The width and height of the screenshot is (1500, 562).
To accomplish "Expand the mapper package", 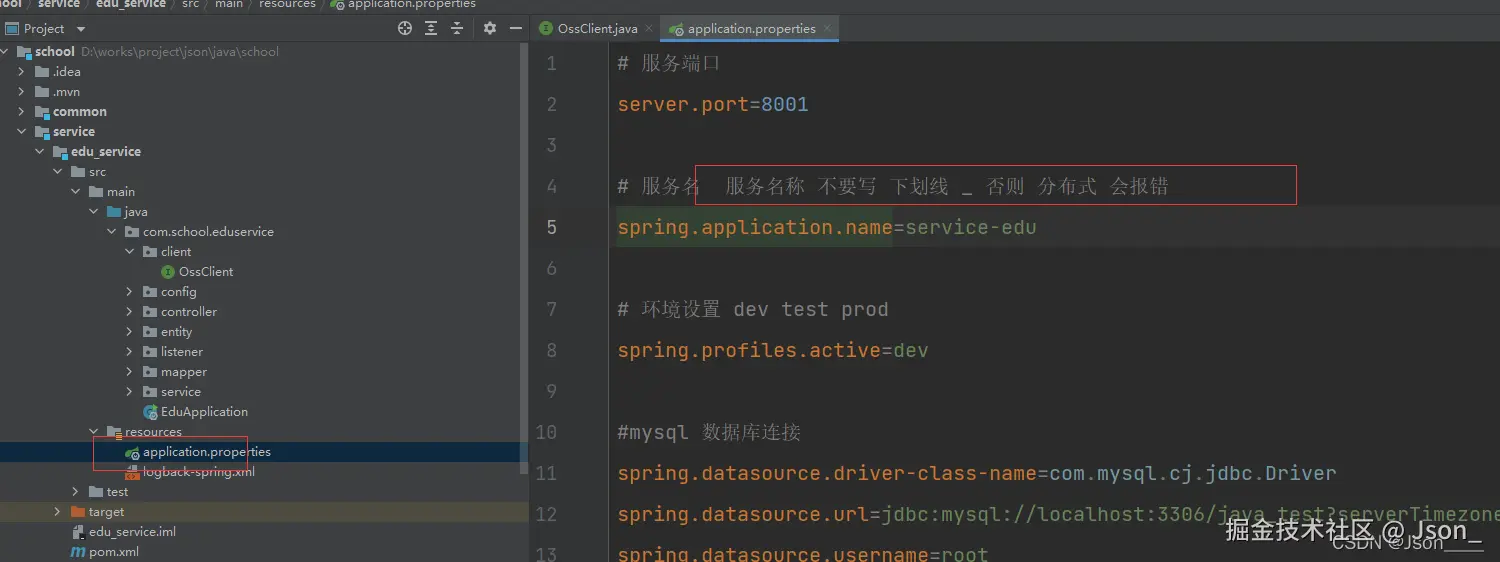I will click(130, 372).
